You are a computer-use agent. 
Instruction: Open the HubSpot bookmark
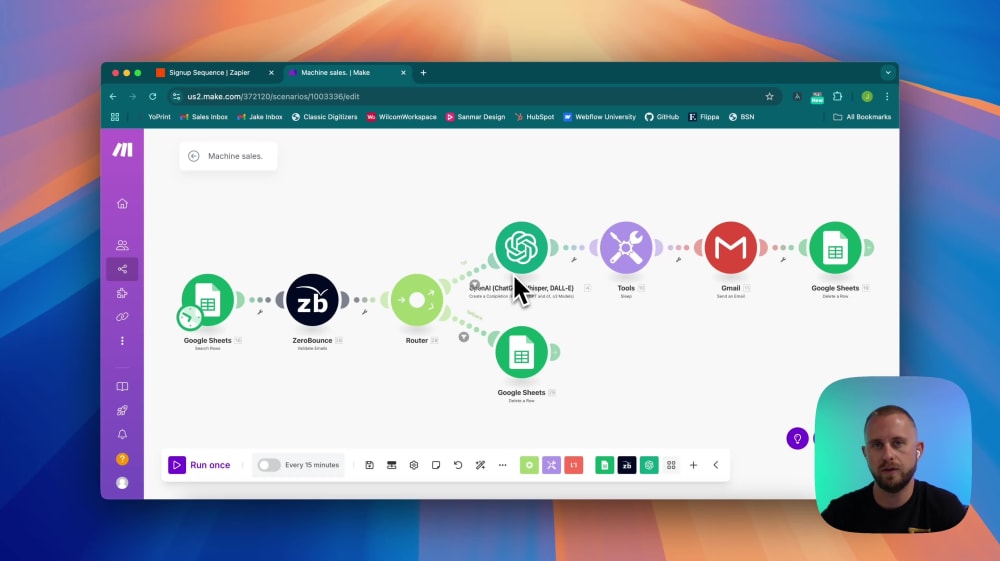pos(534,117)
